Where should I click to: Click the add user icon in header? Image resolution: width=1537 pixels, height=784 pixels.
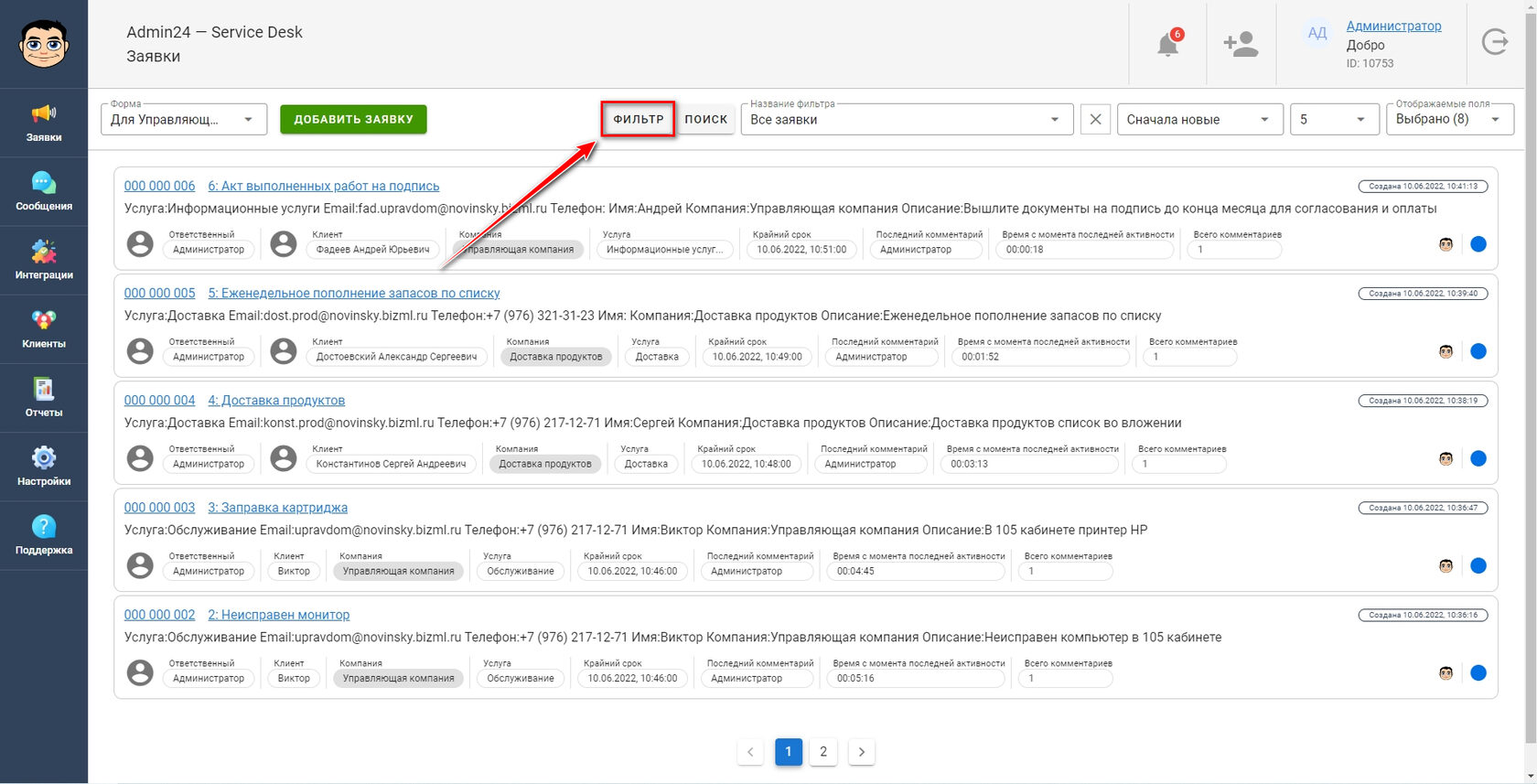(x=1241, y=44)
